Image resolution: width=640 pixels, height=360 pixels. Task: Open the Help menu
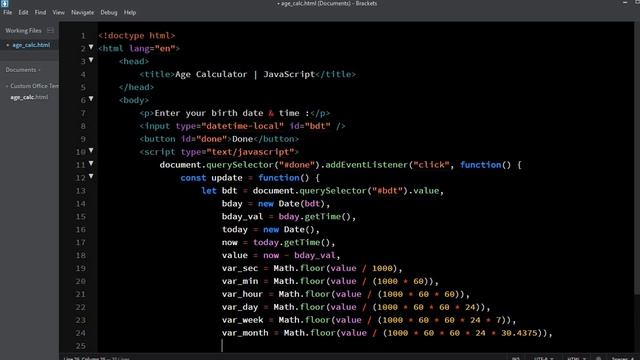tap(130, 13)
